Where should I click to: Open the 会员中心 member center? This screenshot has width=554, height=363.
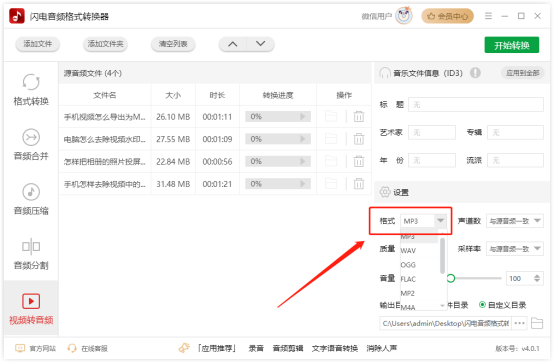447,16
